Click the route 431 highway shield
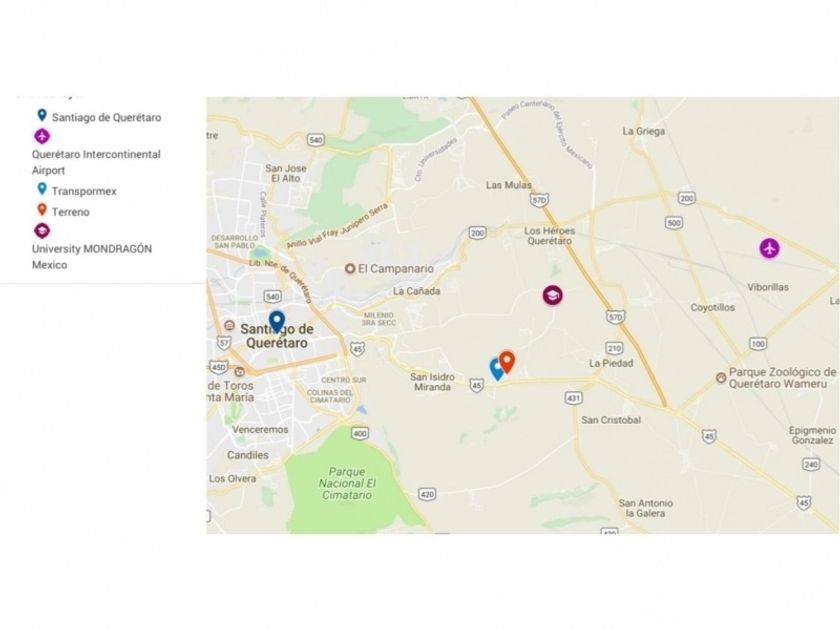840x630 pixels. coord(574,398)
